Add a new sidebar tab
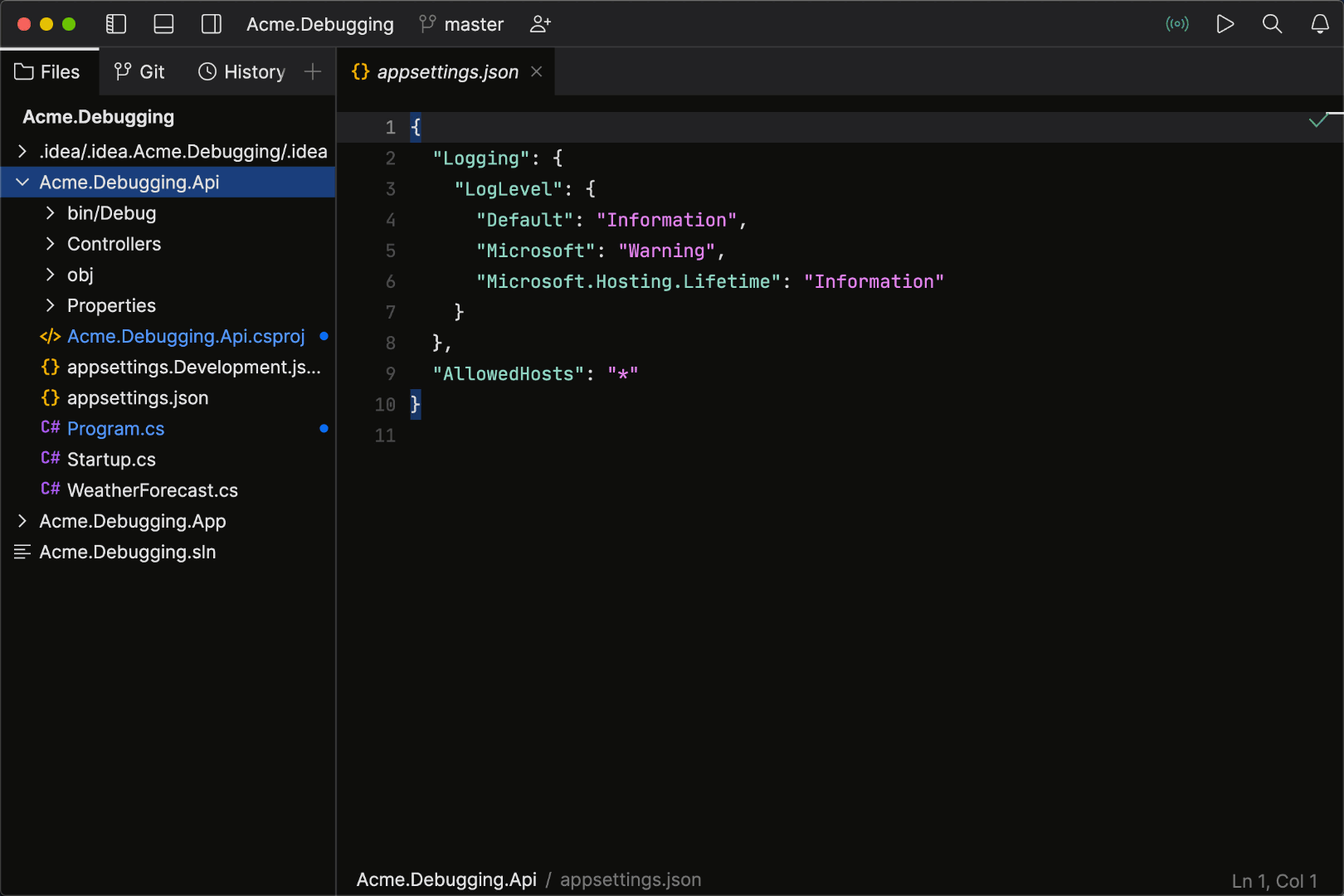Screen dimensions: 1344x896 coord(313,72)
